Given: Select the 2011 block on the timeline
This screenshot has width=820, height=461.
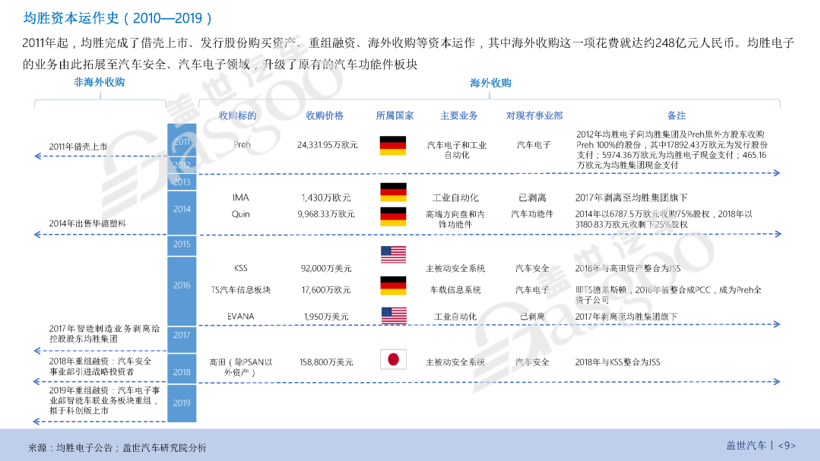Looking at the screenshot, I should [181, 141].
